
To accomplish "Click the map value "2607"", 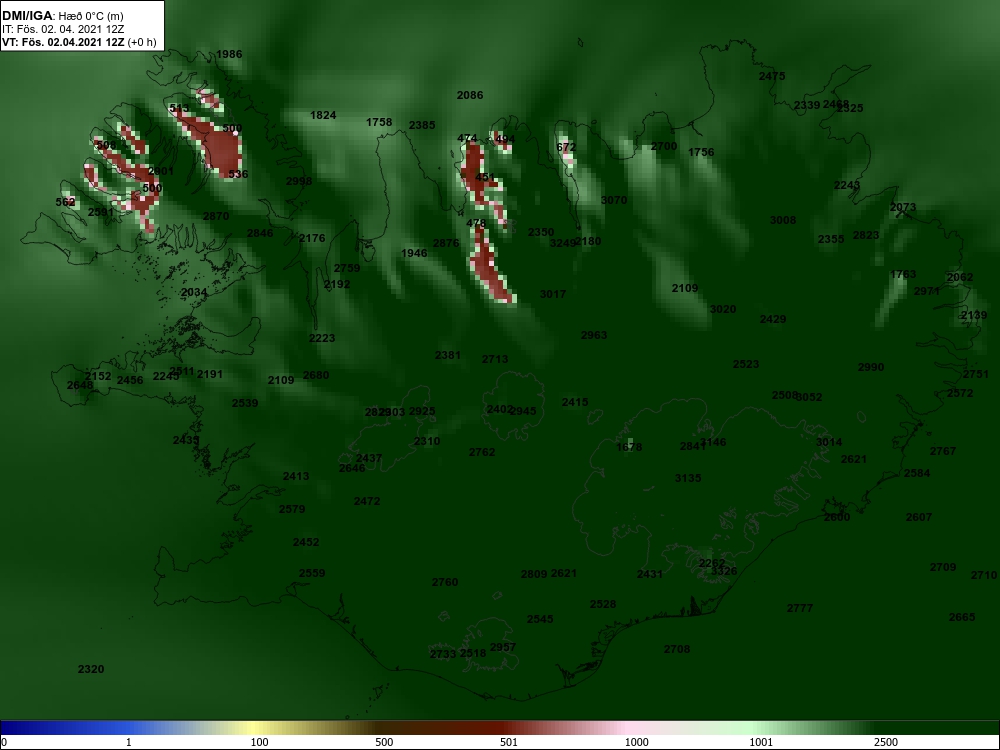I will click(918, 517).
